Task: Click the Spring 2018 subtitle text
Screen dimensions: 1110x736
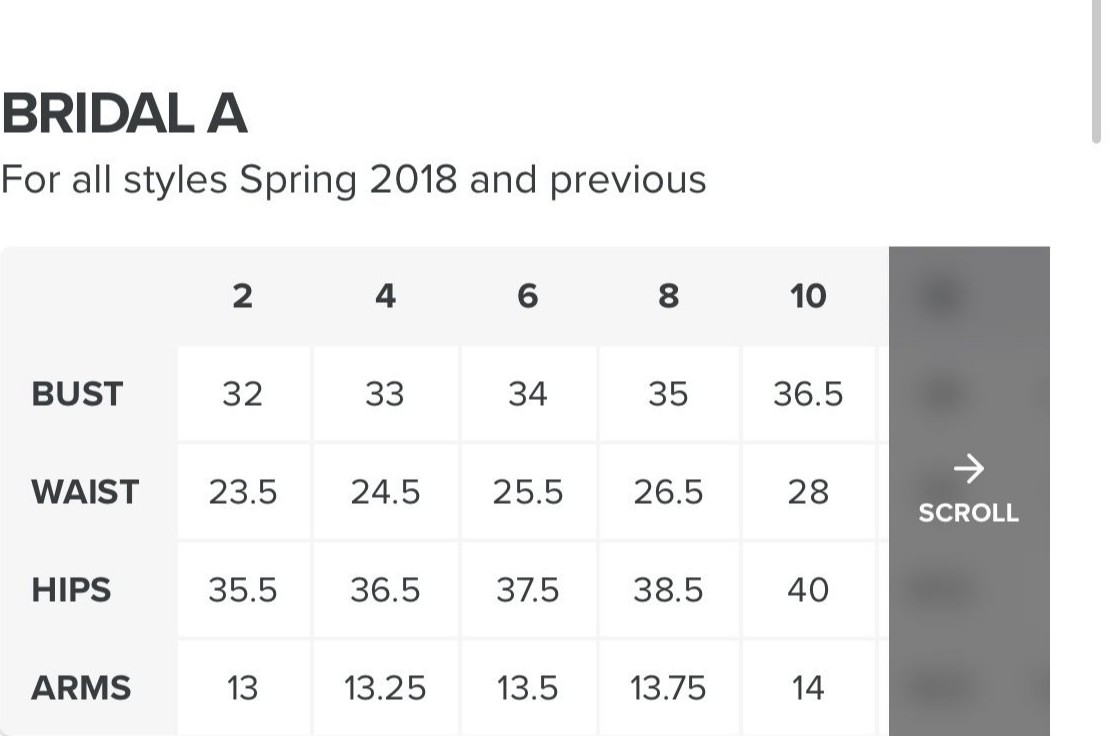Action: coord(353,180)
